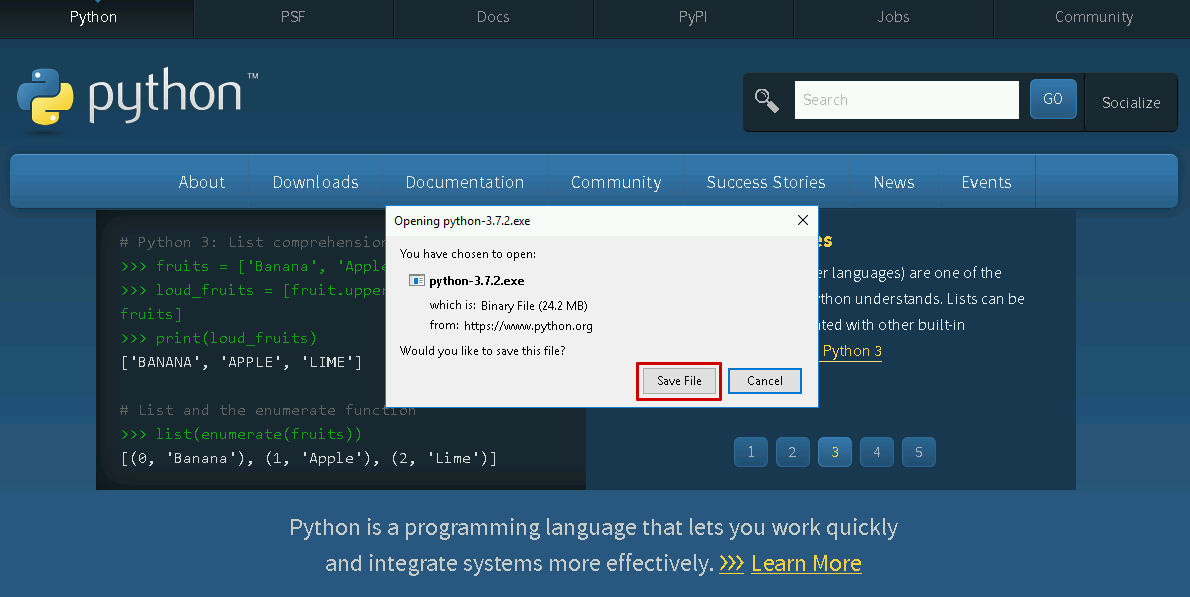Click Save File in the download dialog
This screenshot has height=597, width=1190.
679,381
